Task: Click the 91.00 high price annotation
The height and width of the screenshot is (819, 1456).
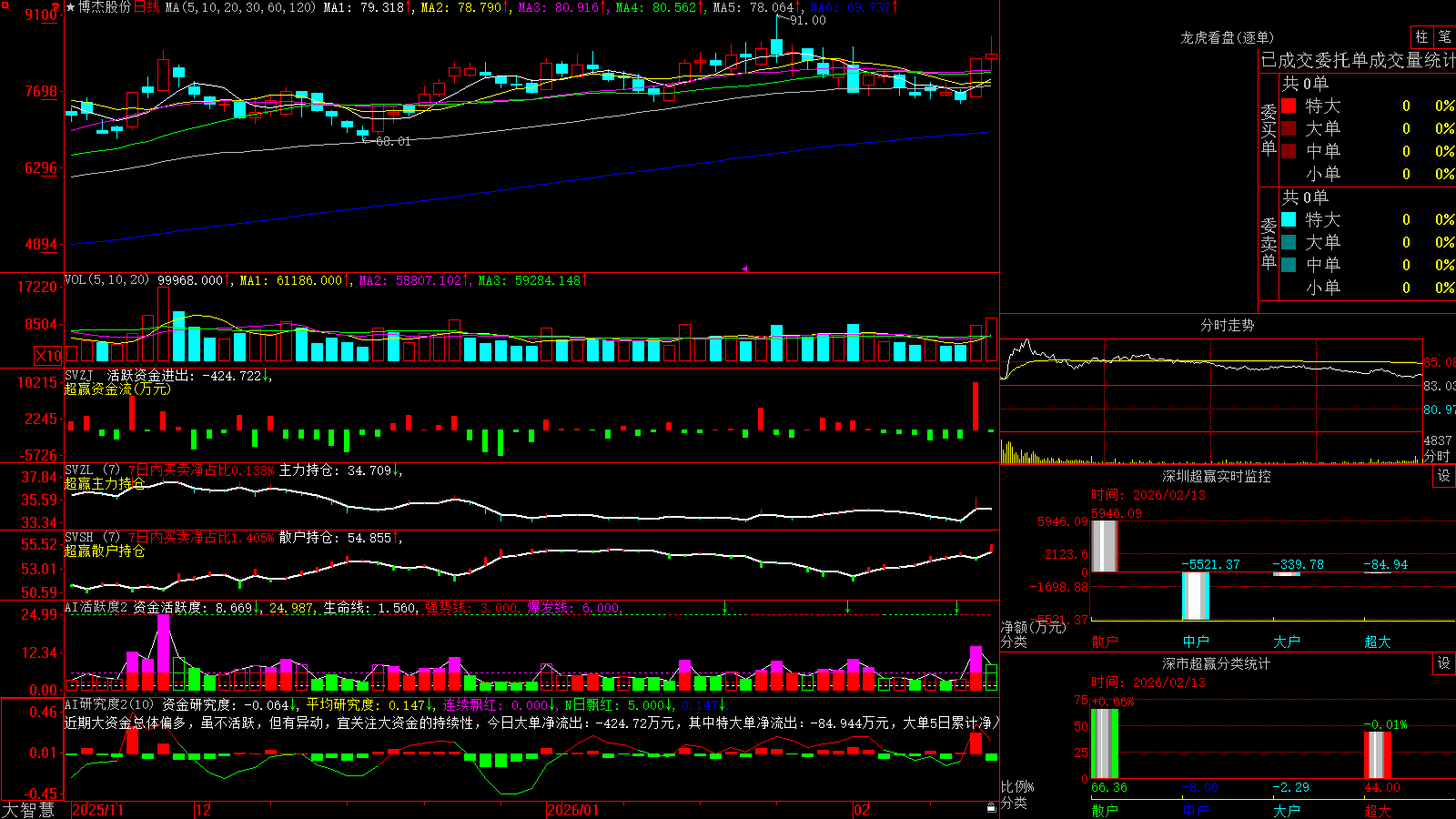Action: [808, 20]
